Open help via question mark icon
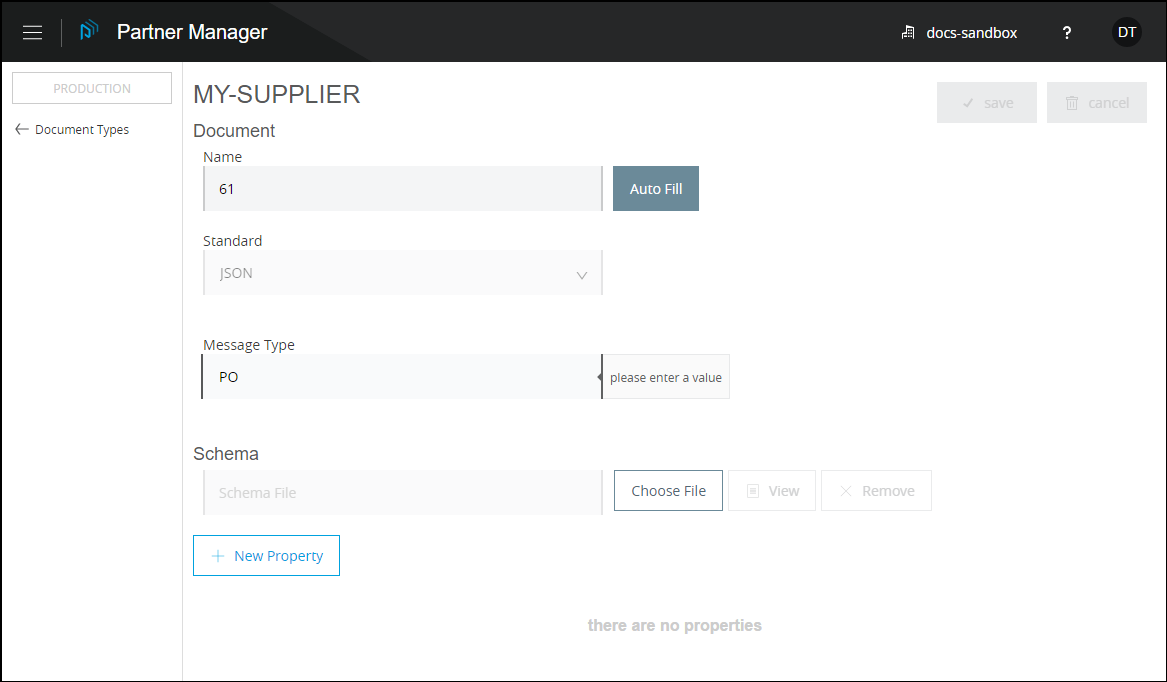Image resolution: width=1167 pixels, height=682 pixels. point(1067,33)
